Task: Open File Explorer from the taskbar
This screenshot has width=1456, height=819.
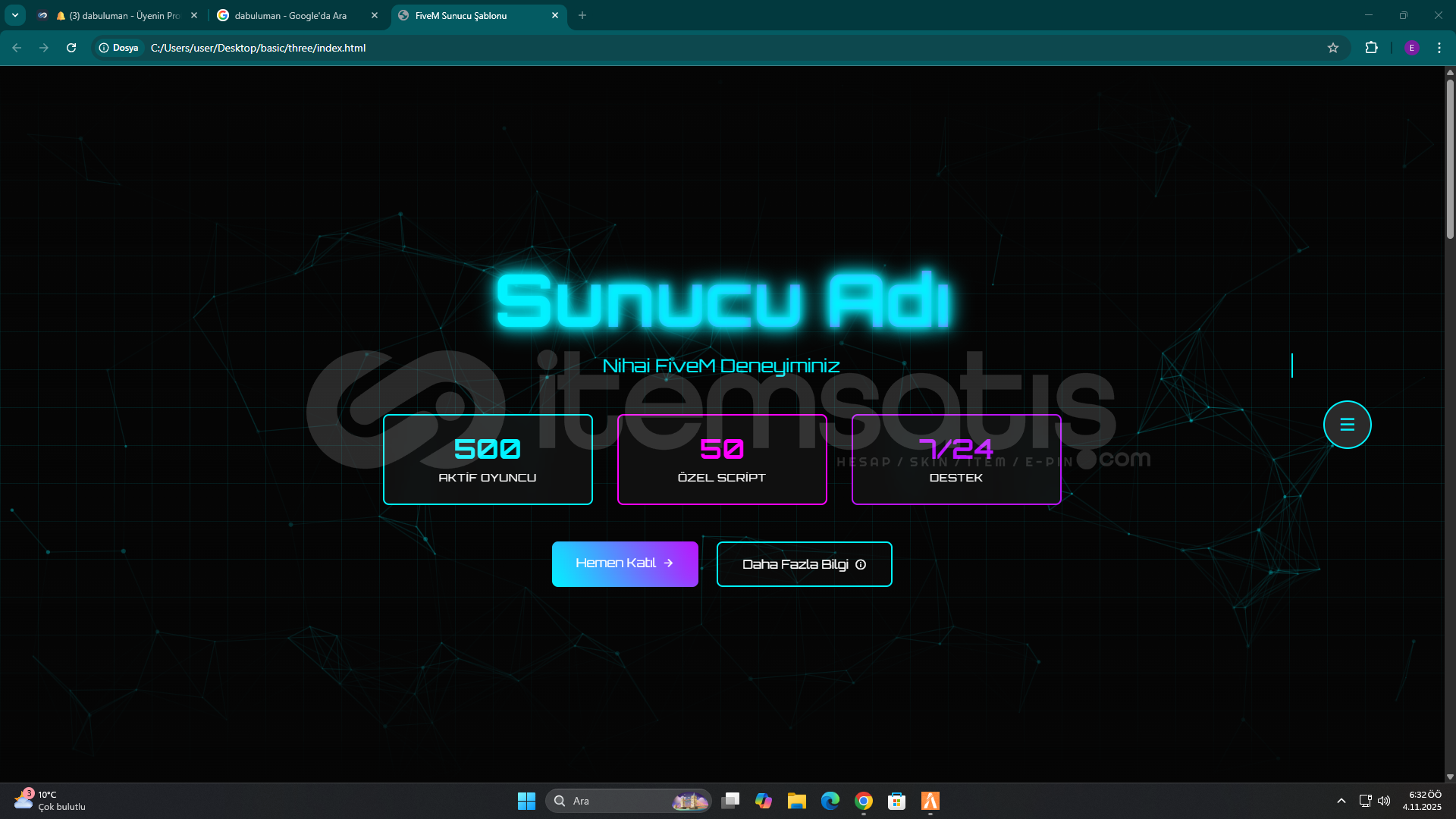Action: coord(796,801)
